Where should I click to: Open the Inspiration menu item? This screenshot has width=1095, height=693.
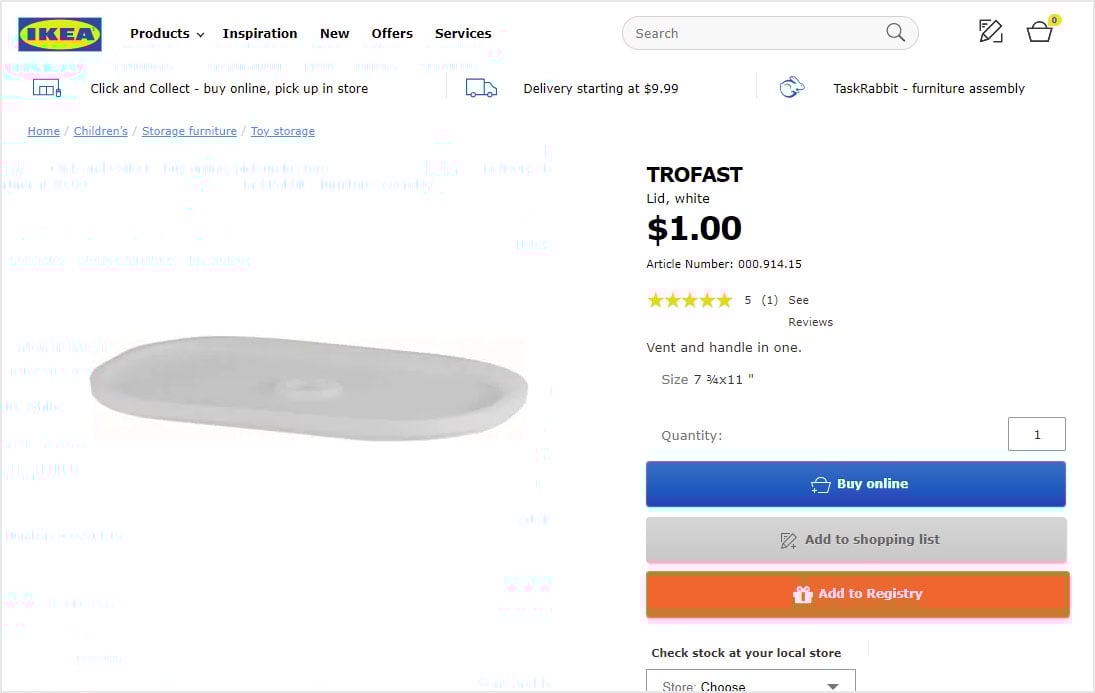coord(260,34)
